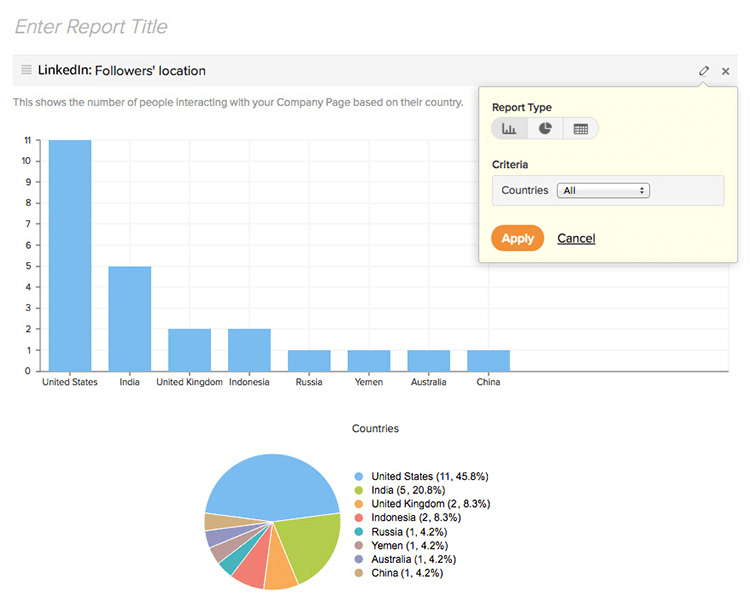
Task: Click the Indonesia bar
Action: (249, 350)
